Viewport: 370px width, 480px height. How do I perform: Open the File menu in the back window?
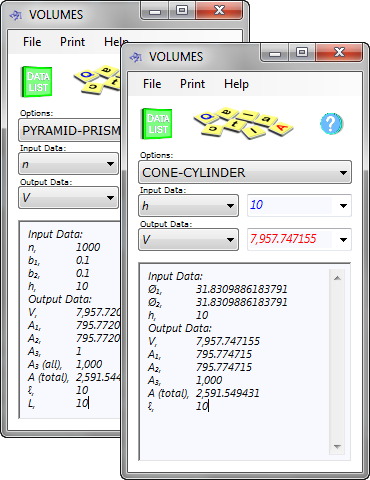(x=32, y=42)
